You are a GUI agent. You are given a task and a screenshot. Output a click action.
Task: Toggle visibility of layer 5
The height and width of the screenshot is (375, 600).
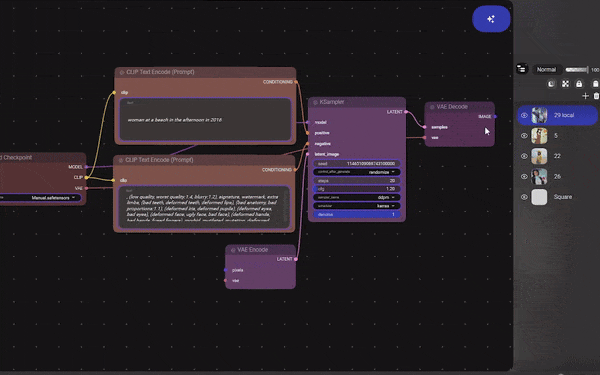524,136
